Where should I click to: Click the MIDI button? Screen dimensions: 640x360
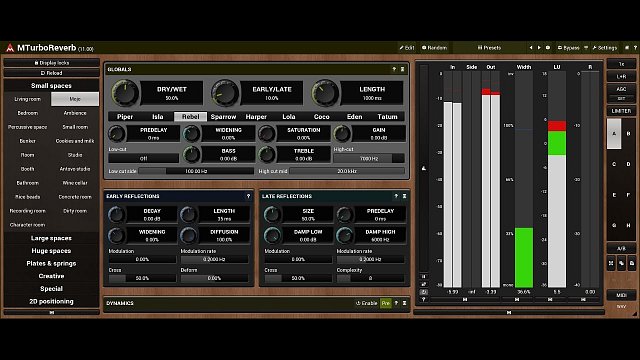tap(621, 295)
